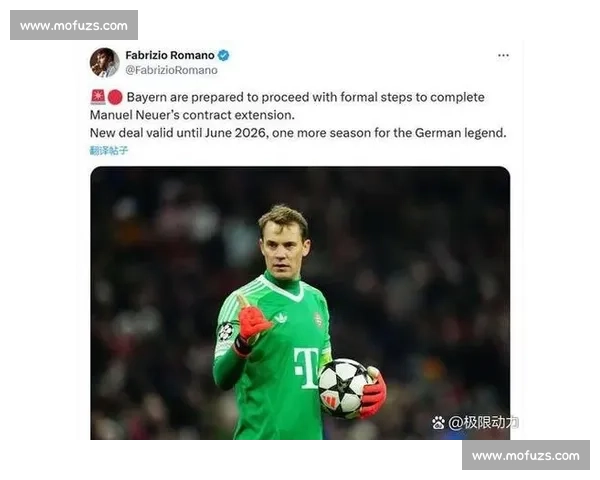Click the siren emoji in the tweet
Viewport: 600px width, 480px height.
click(x=98, y=97)
